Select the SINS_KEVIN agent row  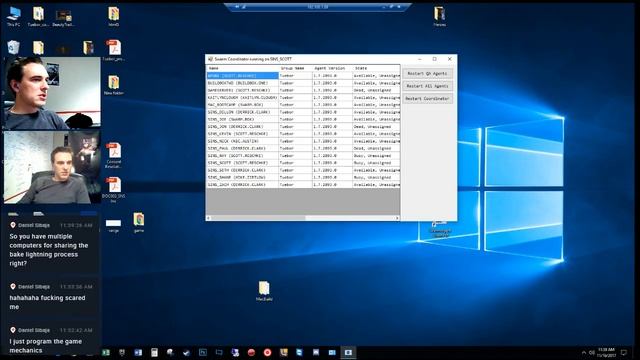coord(303,134)
